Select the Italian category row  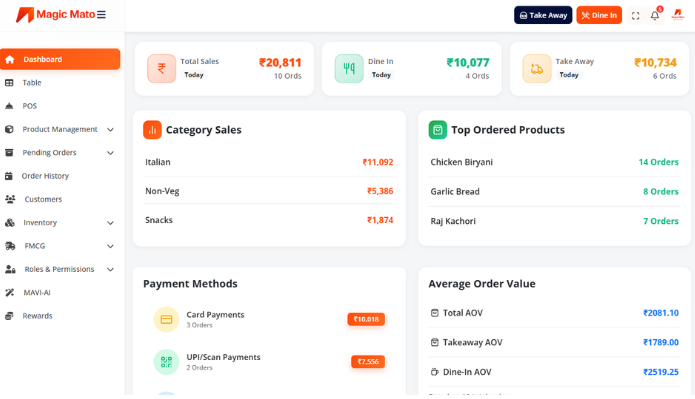(269, 162)
